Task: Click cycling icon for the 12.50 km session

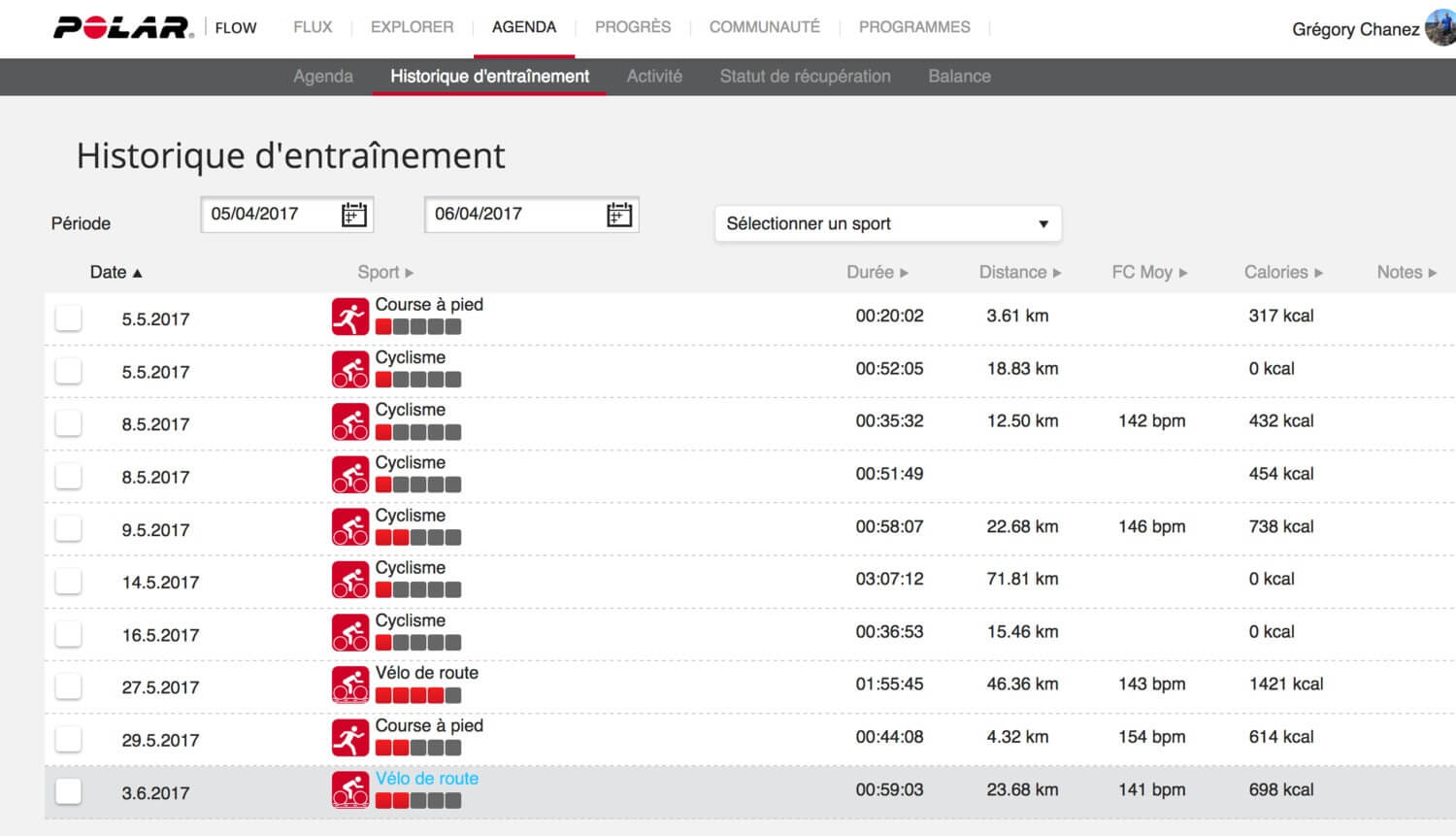Action: point(350,421)
